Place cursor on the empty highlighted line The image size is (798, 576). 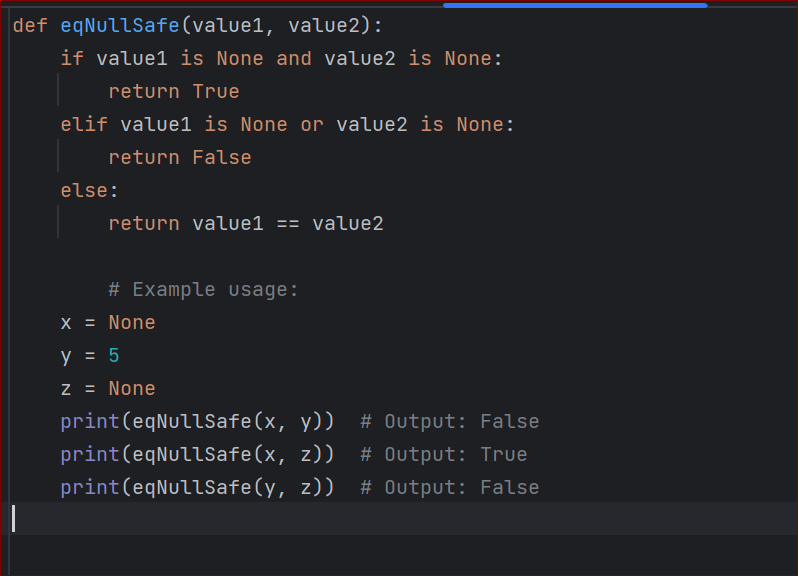[x=399, y=519]
